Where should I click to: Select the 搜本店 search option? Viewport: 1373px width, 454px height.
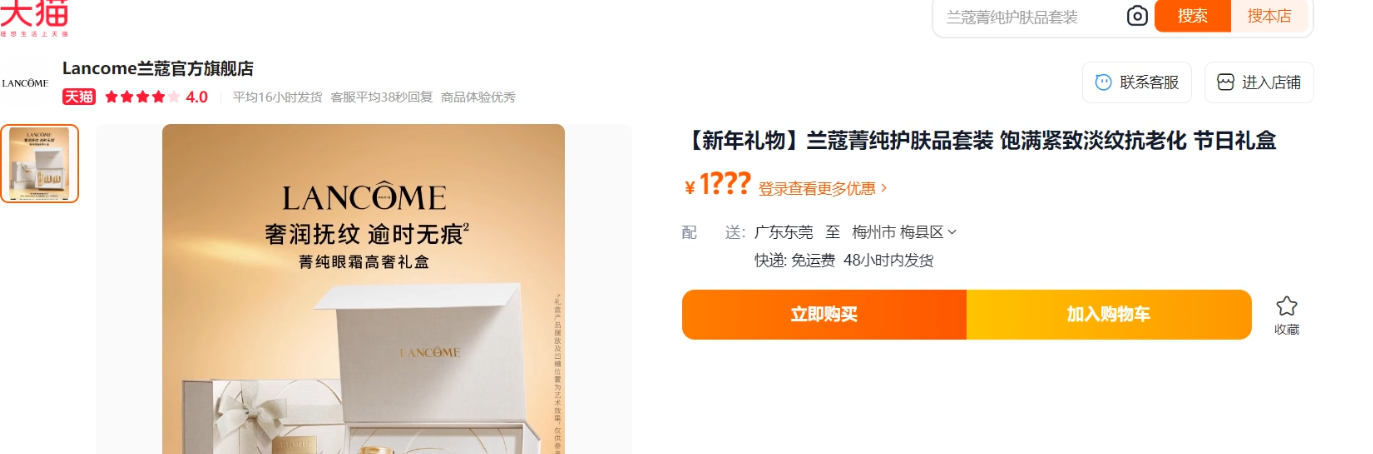point(1269,16)
